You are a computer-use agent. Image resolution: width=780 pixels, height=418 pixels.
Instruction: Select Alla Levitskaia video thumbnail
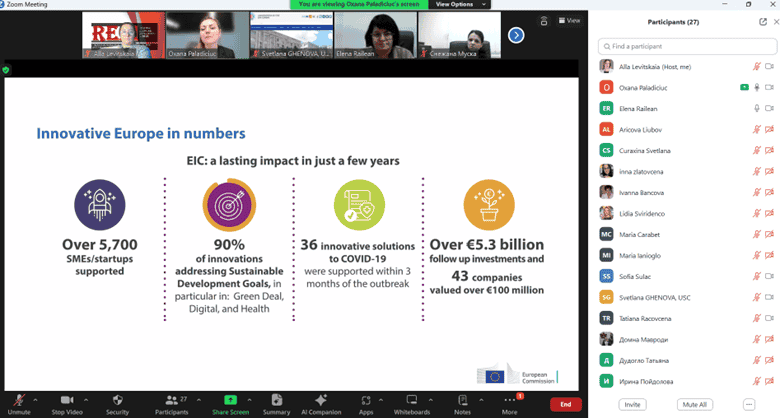click(123, 35)
